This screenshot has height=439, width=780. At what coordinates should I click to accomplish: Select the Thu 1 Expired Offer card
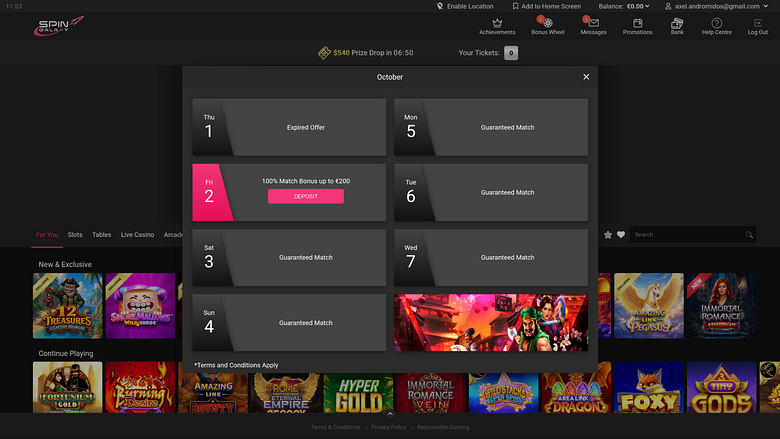289,127
